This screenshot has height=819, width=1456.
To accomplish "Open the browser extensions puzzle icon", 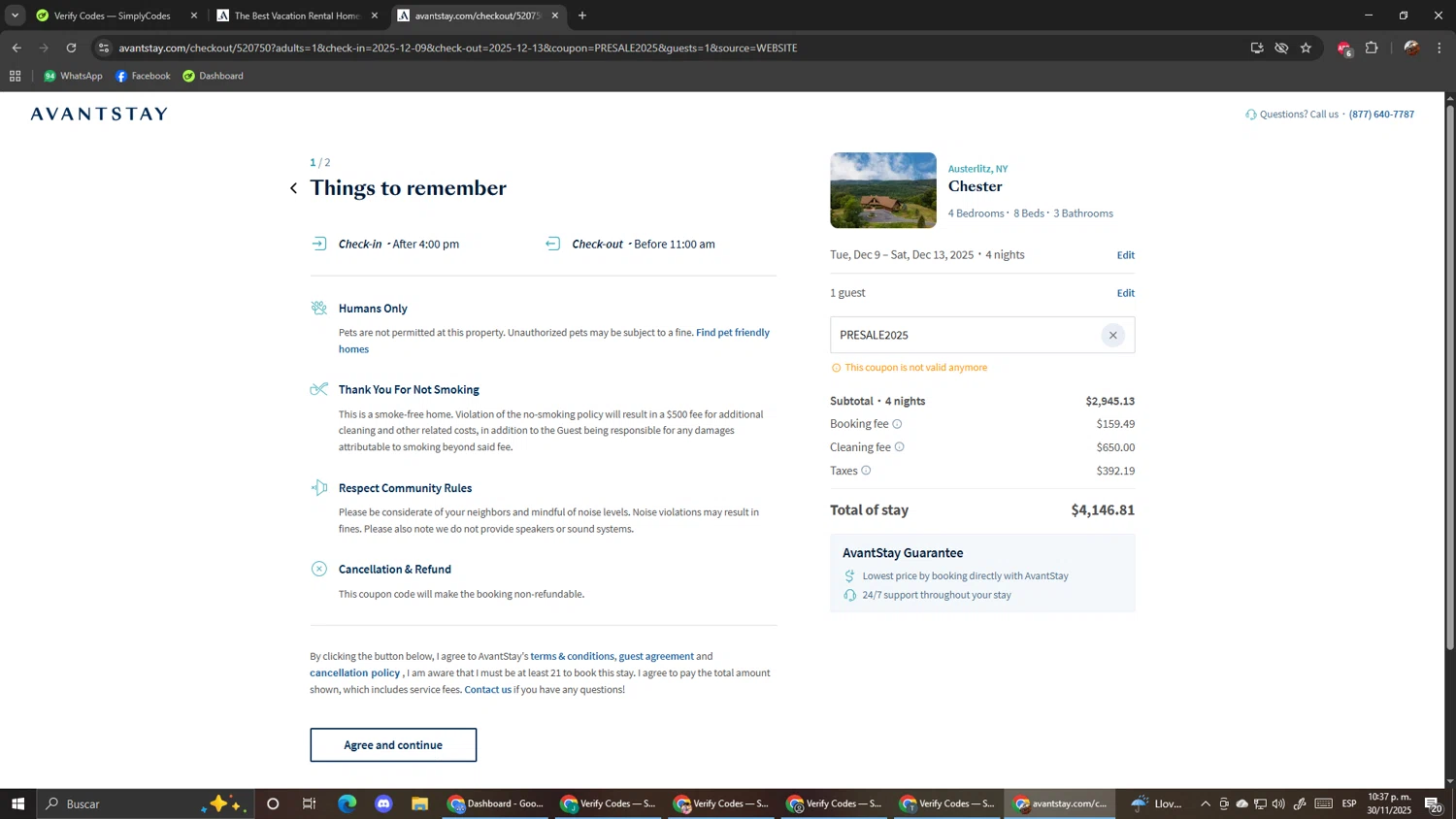I will [x=1372, y=48].
